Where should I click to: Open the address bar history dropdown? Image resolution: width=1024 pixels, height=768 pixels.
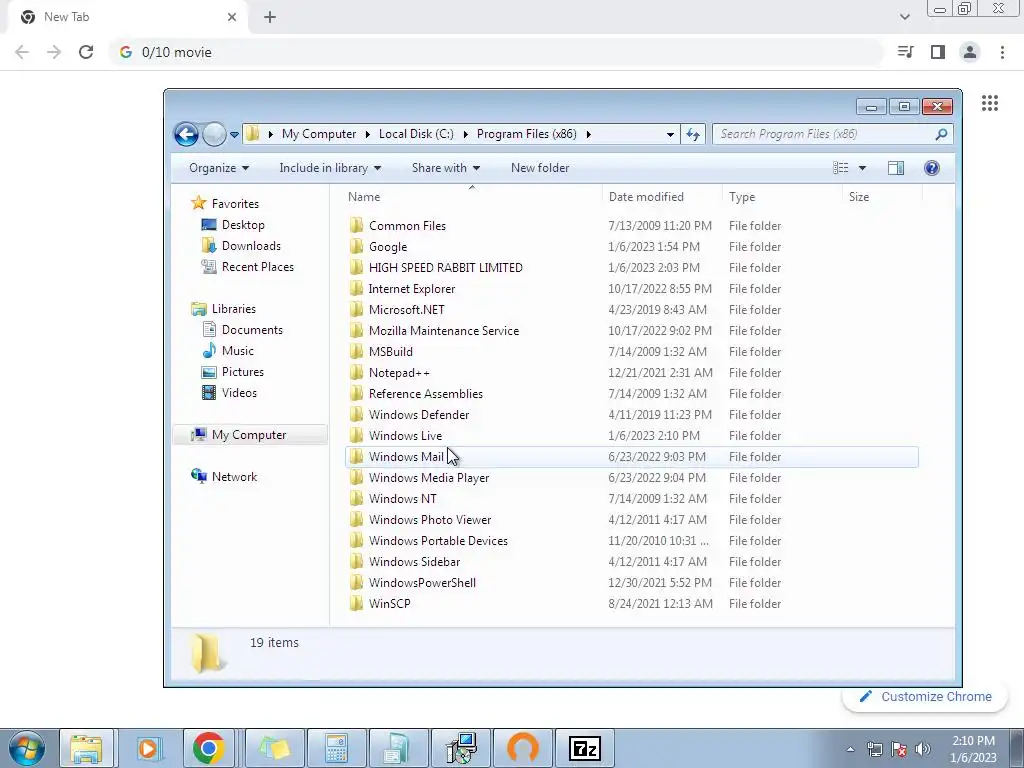click(x=670, y=135)
